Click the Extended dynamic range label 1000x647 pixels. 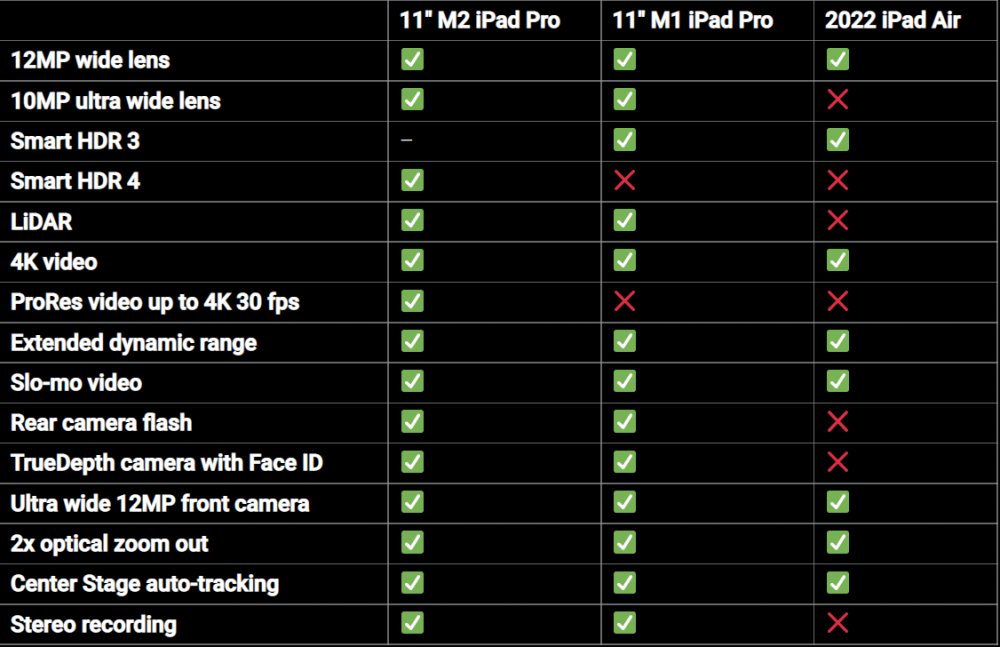click(x=134, y=343)
